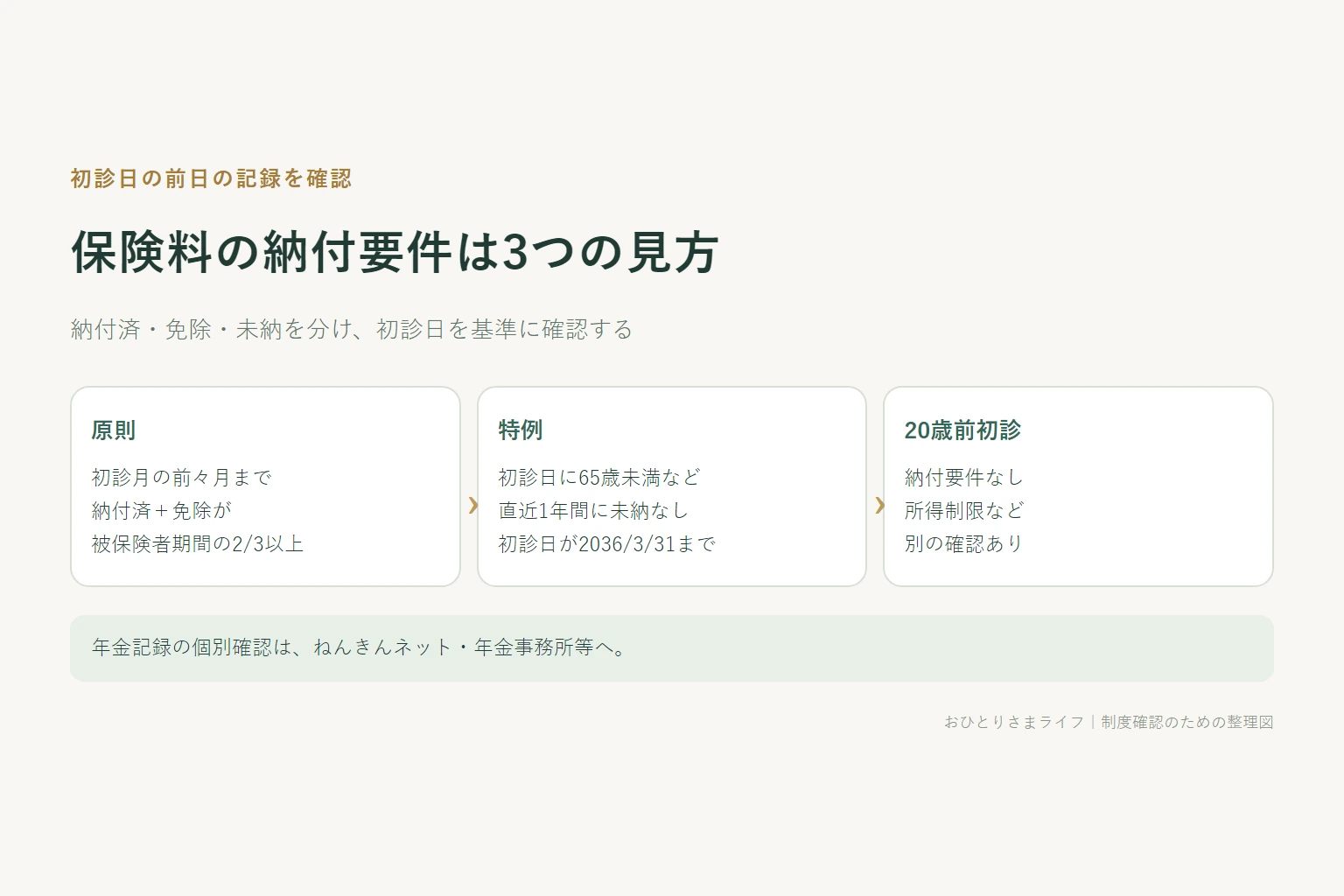This screenshot has height=896, width=1344.
Task: Click the line "納付済＋免除が"
Action: click(x=162, y=511)
